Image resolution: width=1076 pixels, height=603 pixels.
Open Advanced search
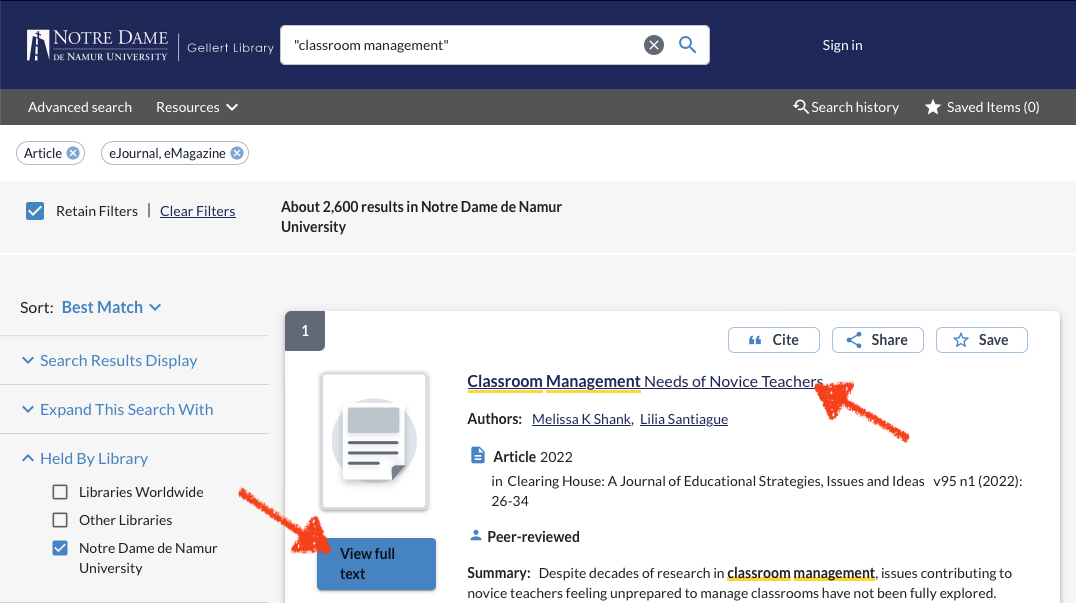[80, 107]
